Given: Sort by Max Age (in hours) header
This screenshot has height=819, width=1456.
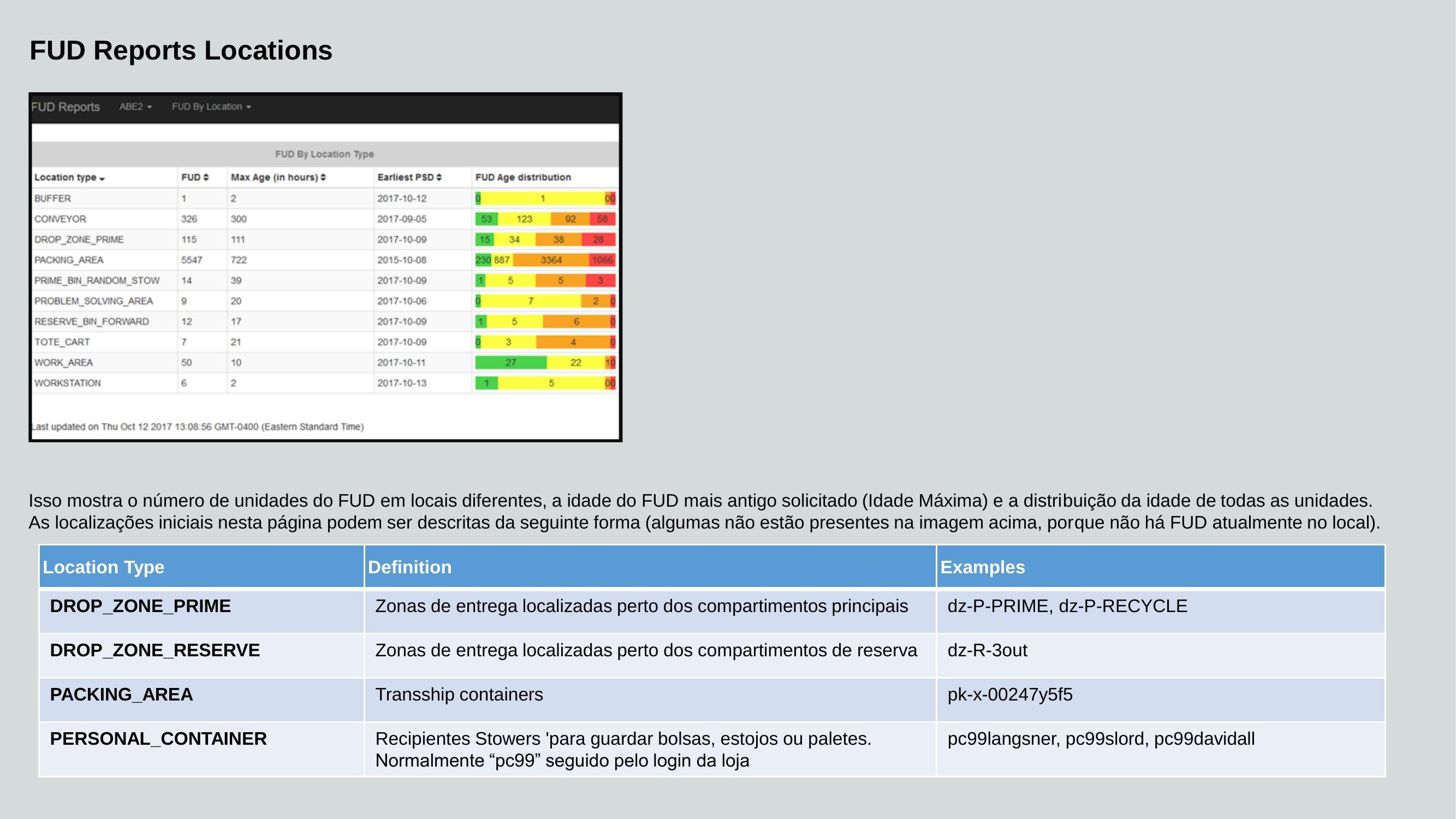Looking at the screenshot, I should pyautogui.click(x=278, y=177).
